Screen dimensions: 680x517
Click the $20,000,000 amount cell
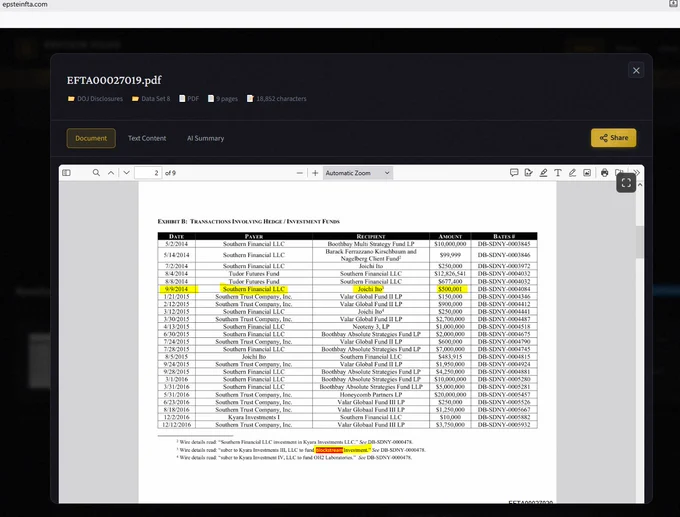click(x=450, y=395)
